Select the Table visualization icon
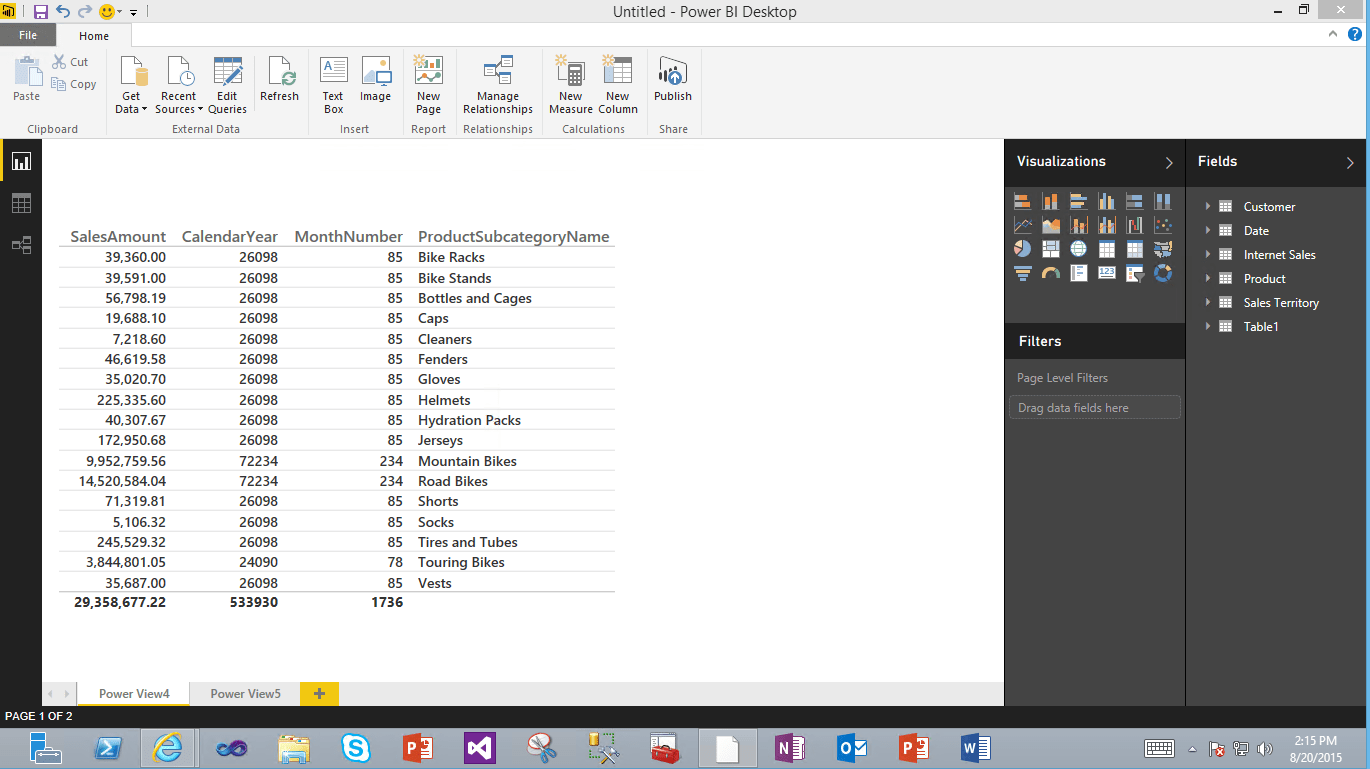The width and height of the screenshot is (1370, 769). tap(1106, 249)
